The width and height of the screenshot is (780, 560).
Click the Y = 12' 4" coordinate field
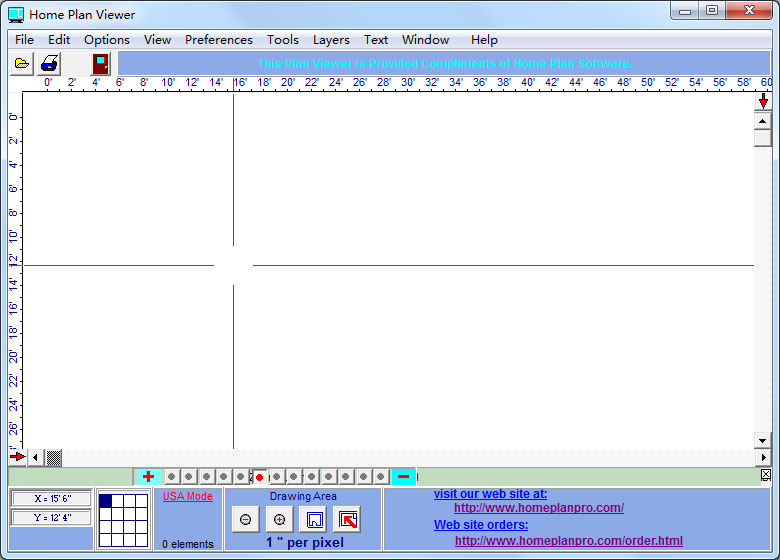pyautogui.click(x=52, y=518)
